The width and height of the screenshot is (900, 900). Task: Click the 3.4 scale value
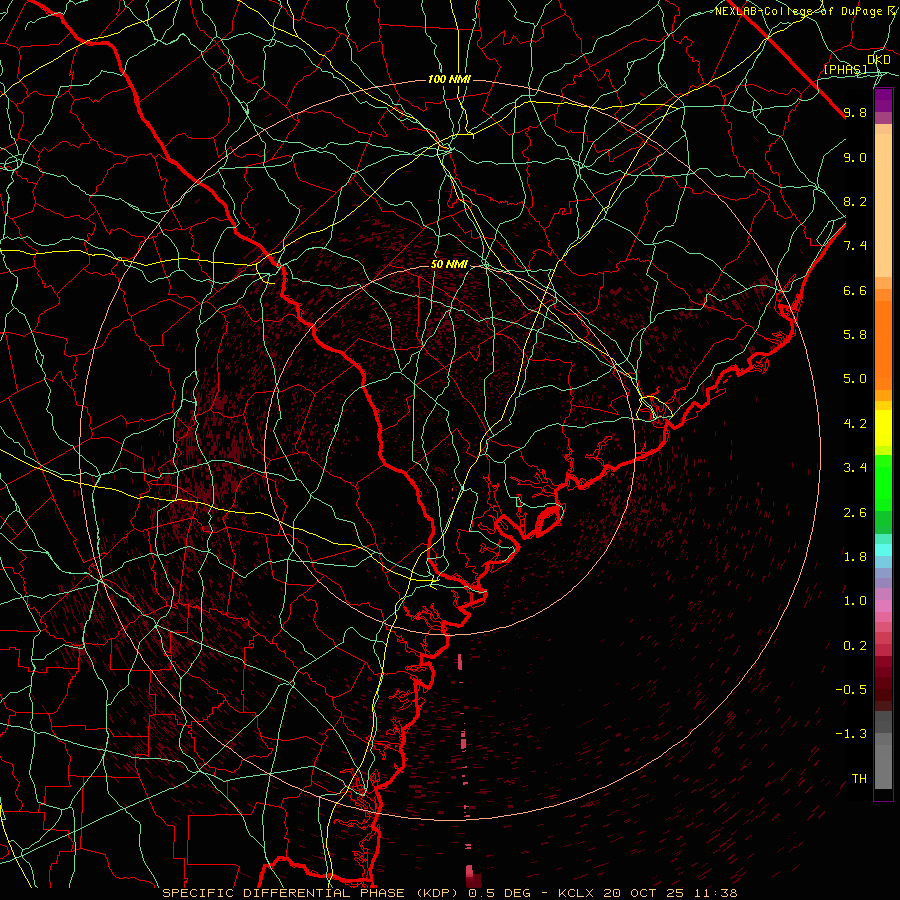(x=855, y=468)
